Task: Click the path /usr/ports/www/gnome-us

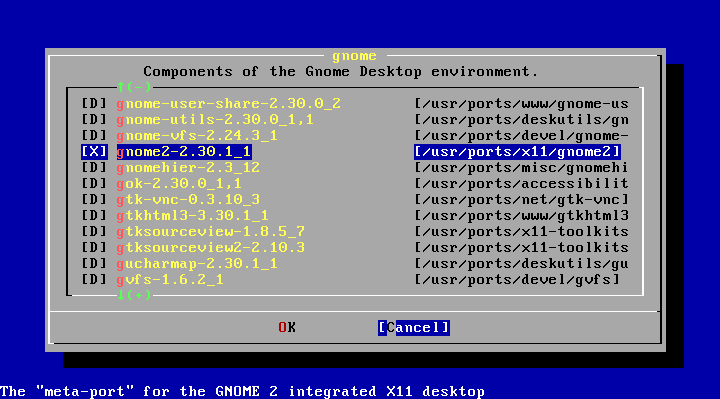Action: point(522,104)
